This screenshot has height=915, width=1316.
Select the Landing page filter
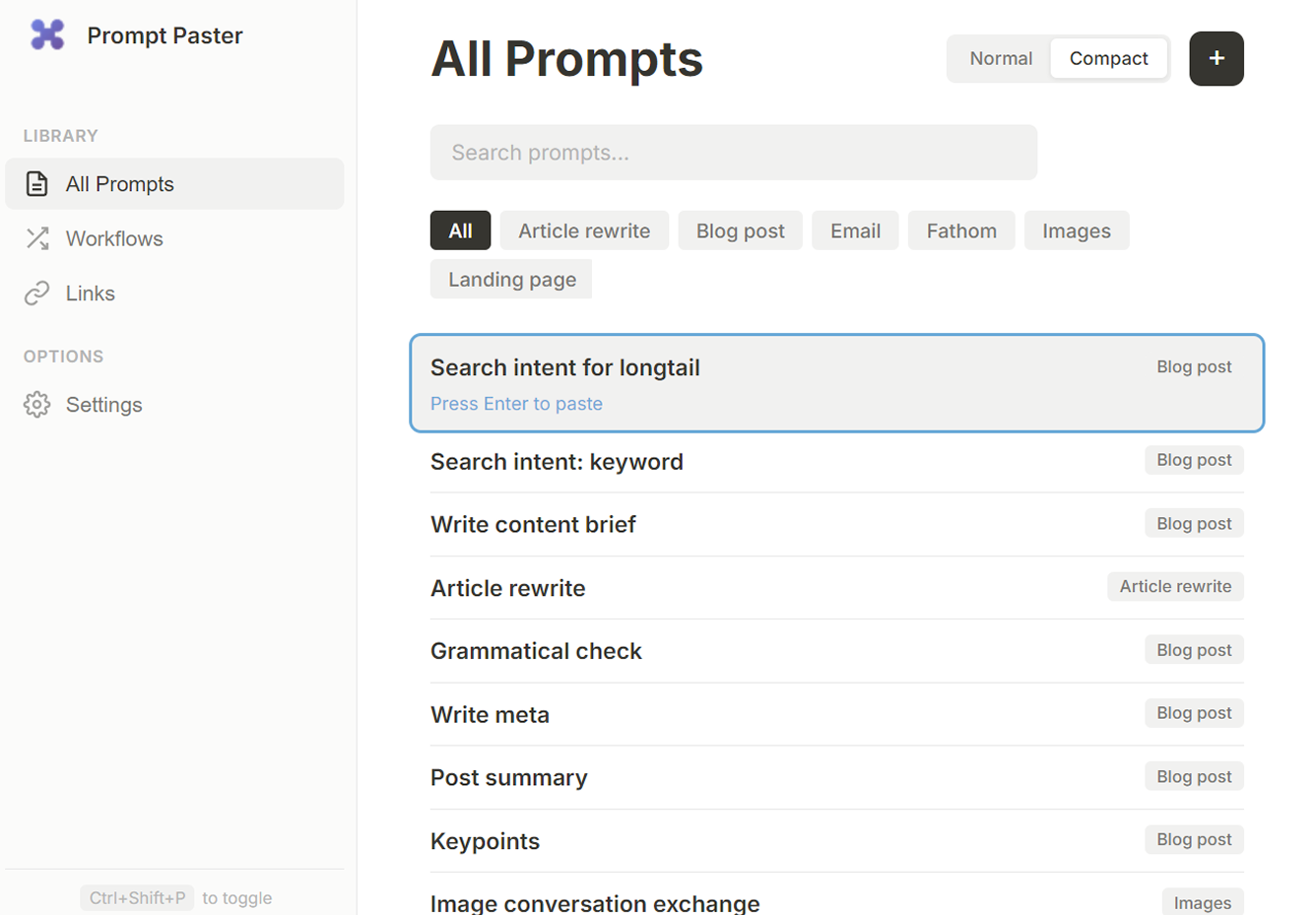pos(511,279)
